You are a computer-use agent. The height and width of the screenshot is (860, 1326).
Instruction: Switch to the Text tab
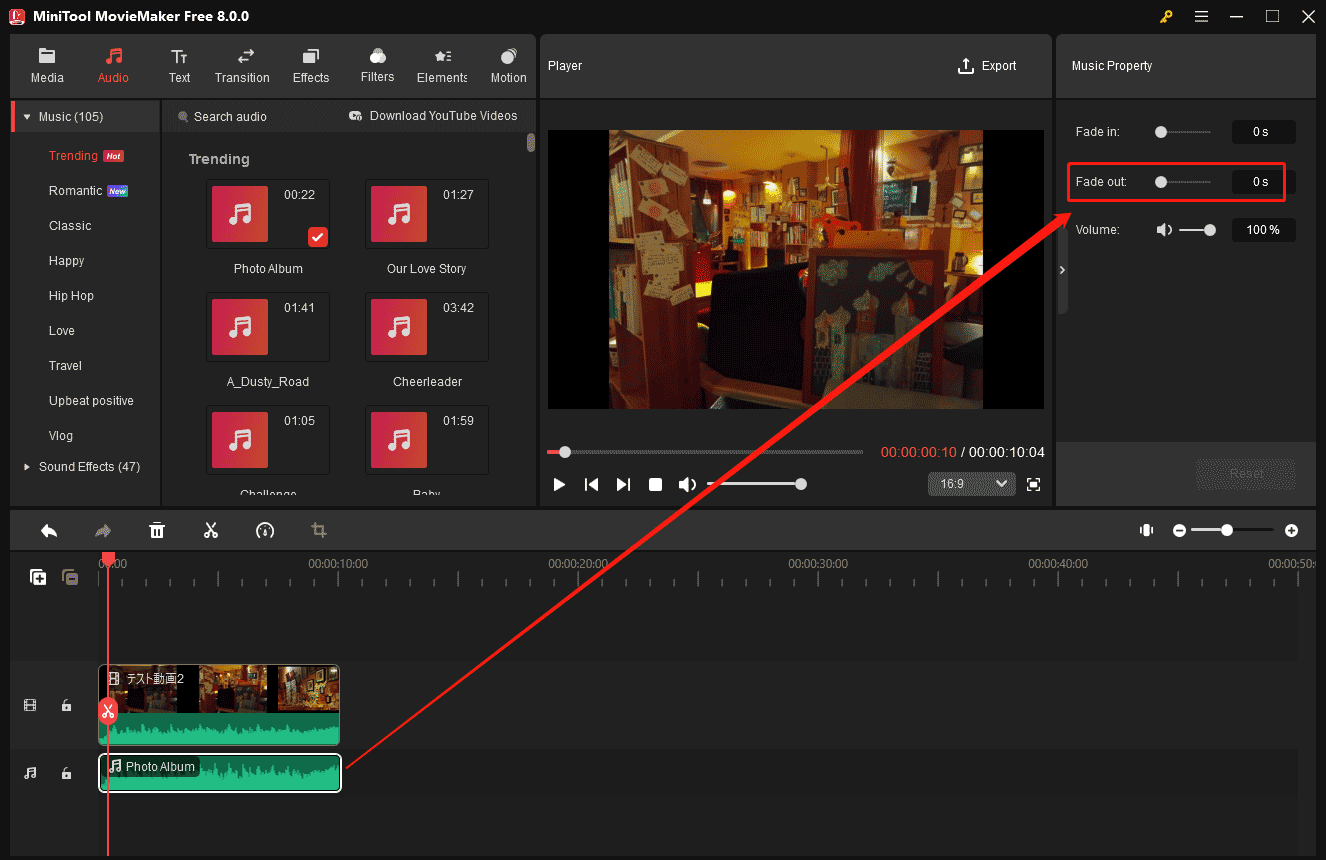pos(179,66)
